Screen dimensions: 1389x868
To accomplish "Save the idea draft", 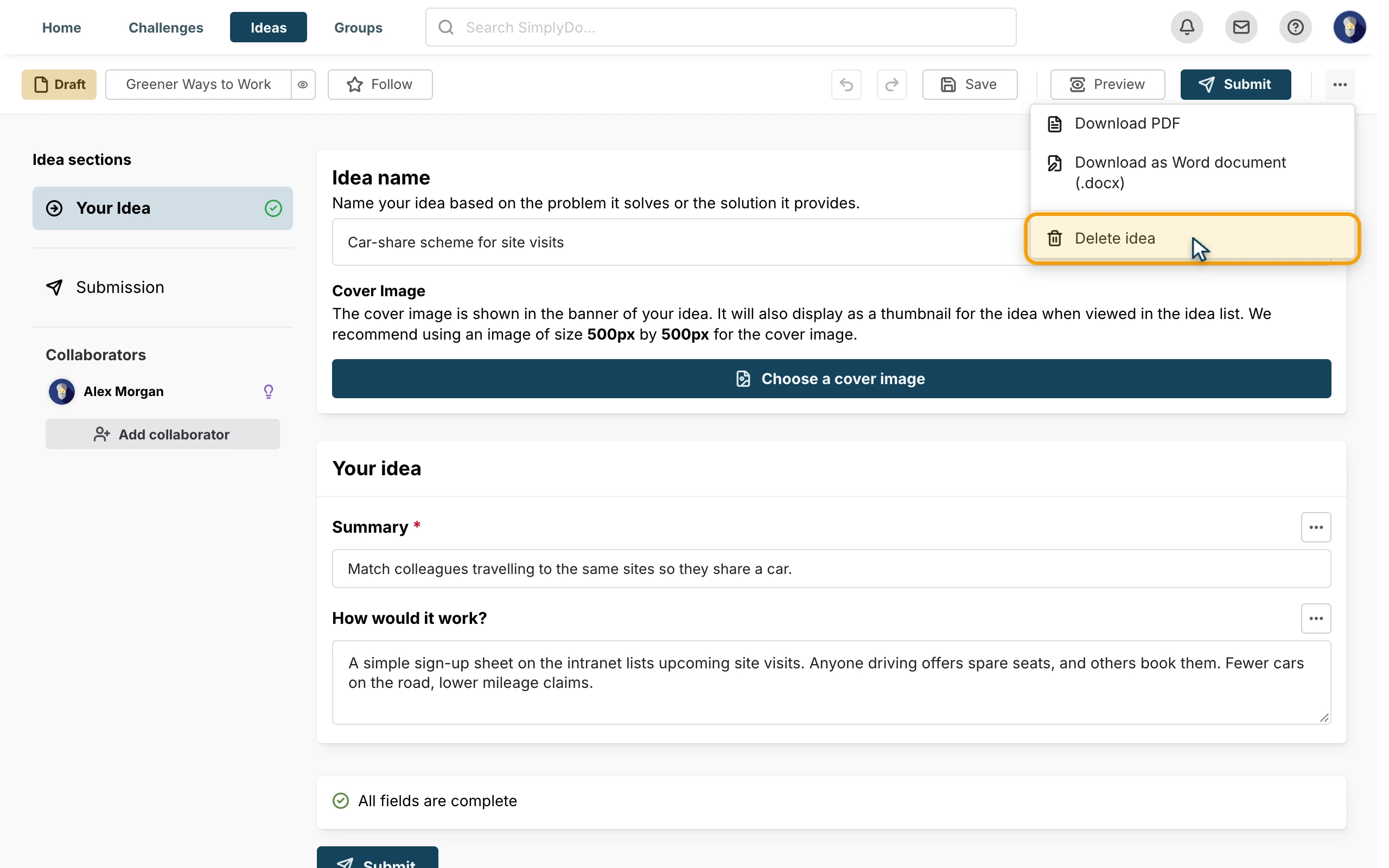I will coord(970,85).
